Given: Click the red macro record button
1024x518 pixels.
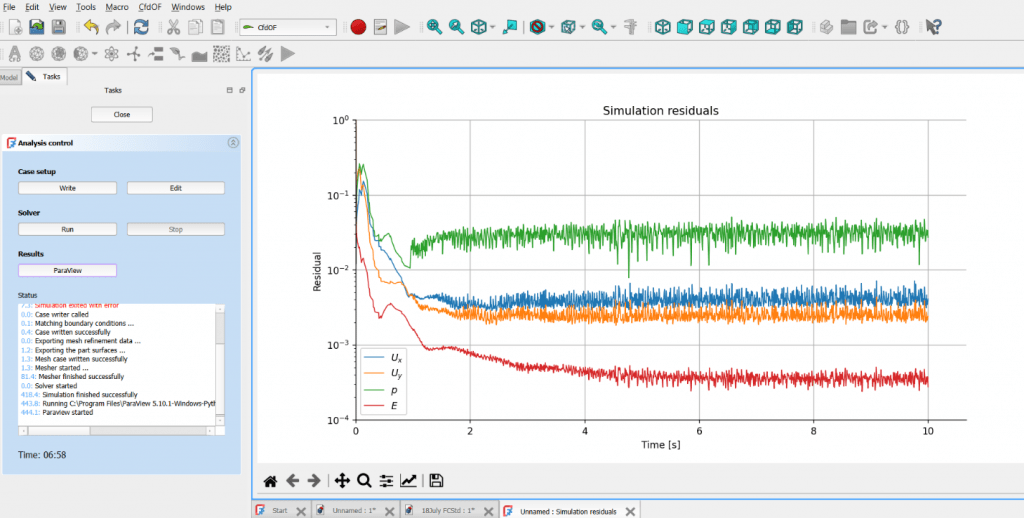Looking at the screenshot, I should tap(358, 27).
